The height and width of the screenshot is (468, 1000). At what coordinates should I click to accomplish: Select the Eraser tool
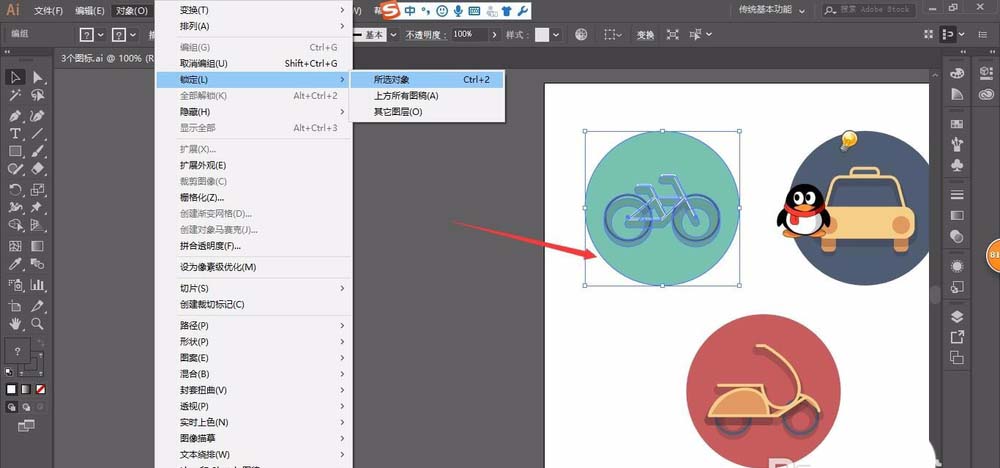(x=38, y=168)
